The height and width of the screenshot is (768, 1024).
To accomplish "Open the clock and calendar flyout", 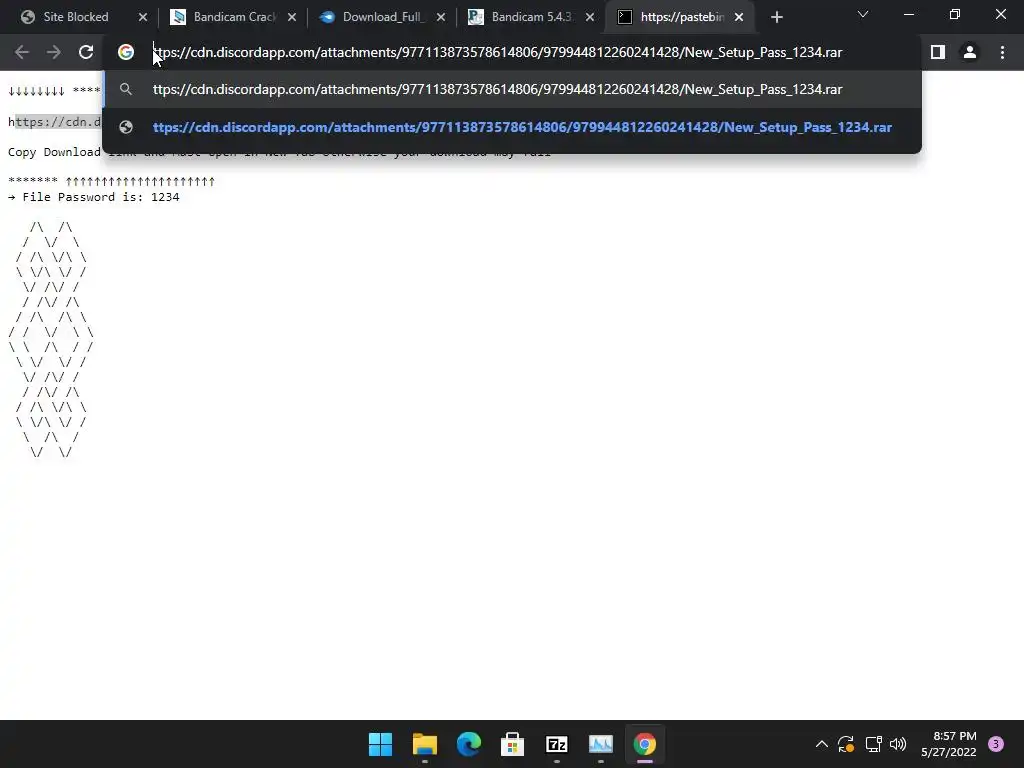I will (949, 744).
